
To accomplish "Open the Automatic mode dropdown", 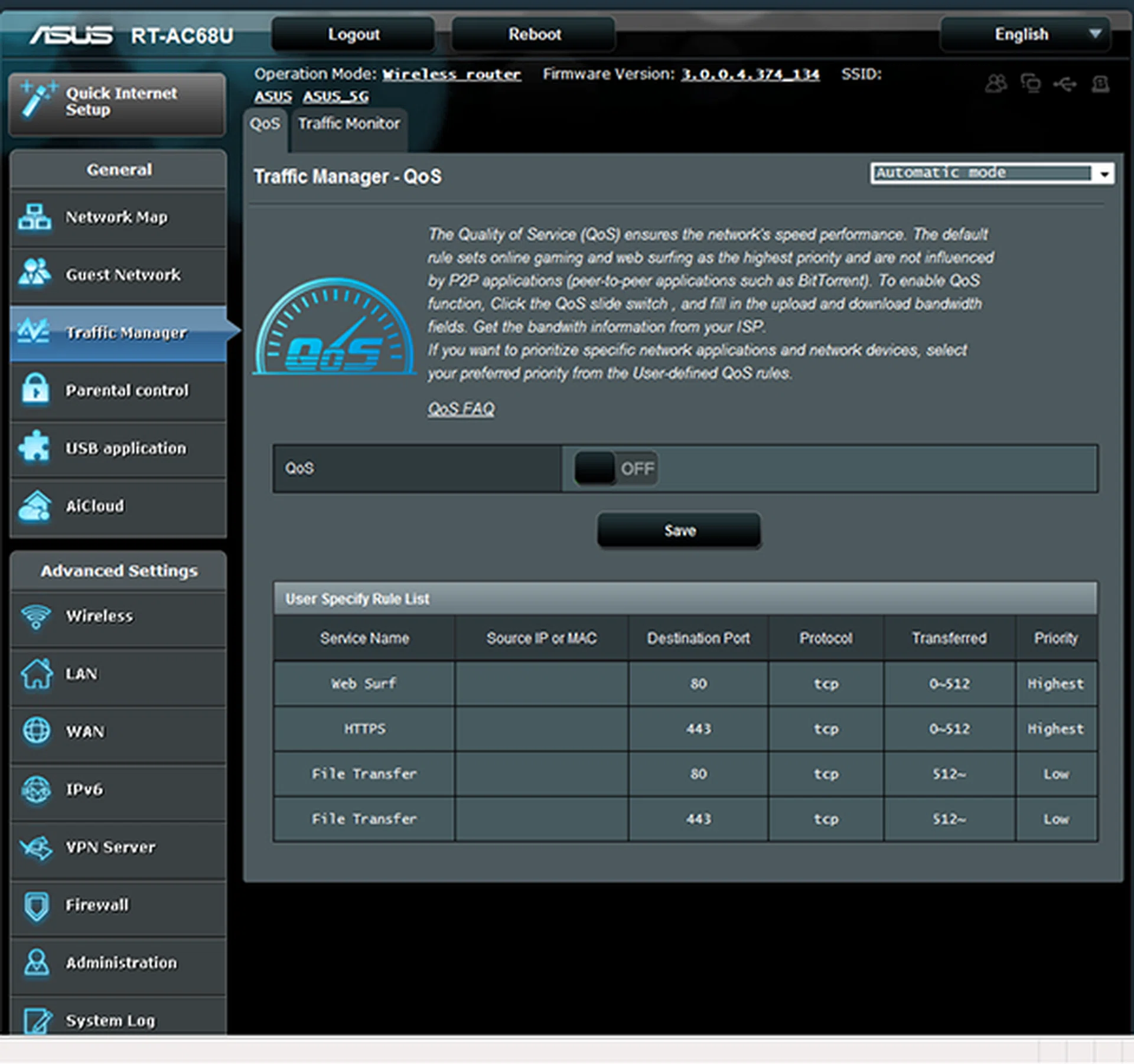I will pyautogui.click(x=992, y=173).
